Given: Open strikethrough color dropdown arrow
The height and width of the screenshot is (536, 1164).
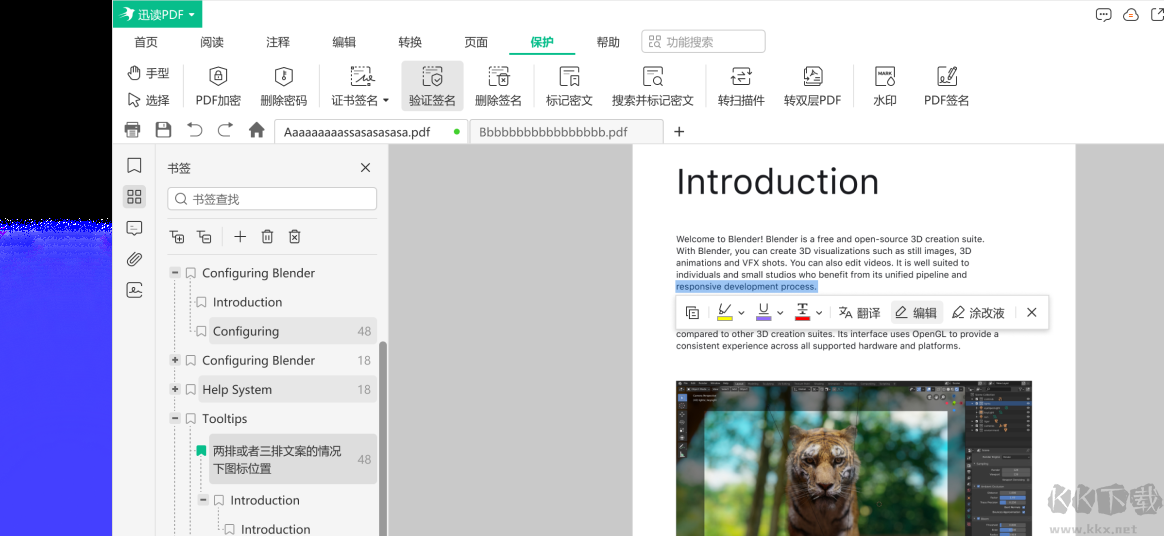Looking at the screenshot, I should point(819,313).
